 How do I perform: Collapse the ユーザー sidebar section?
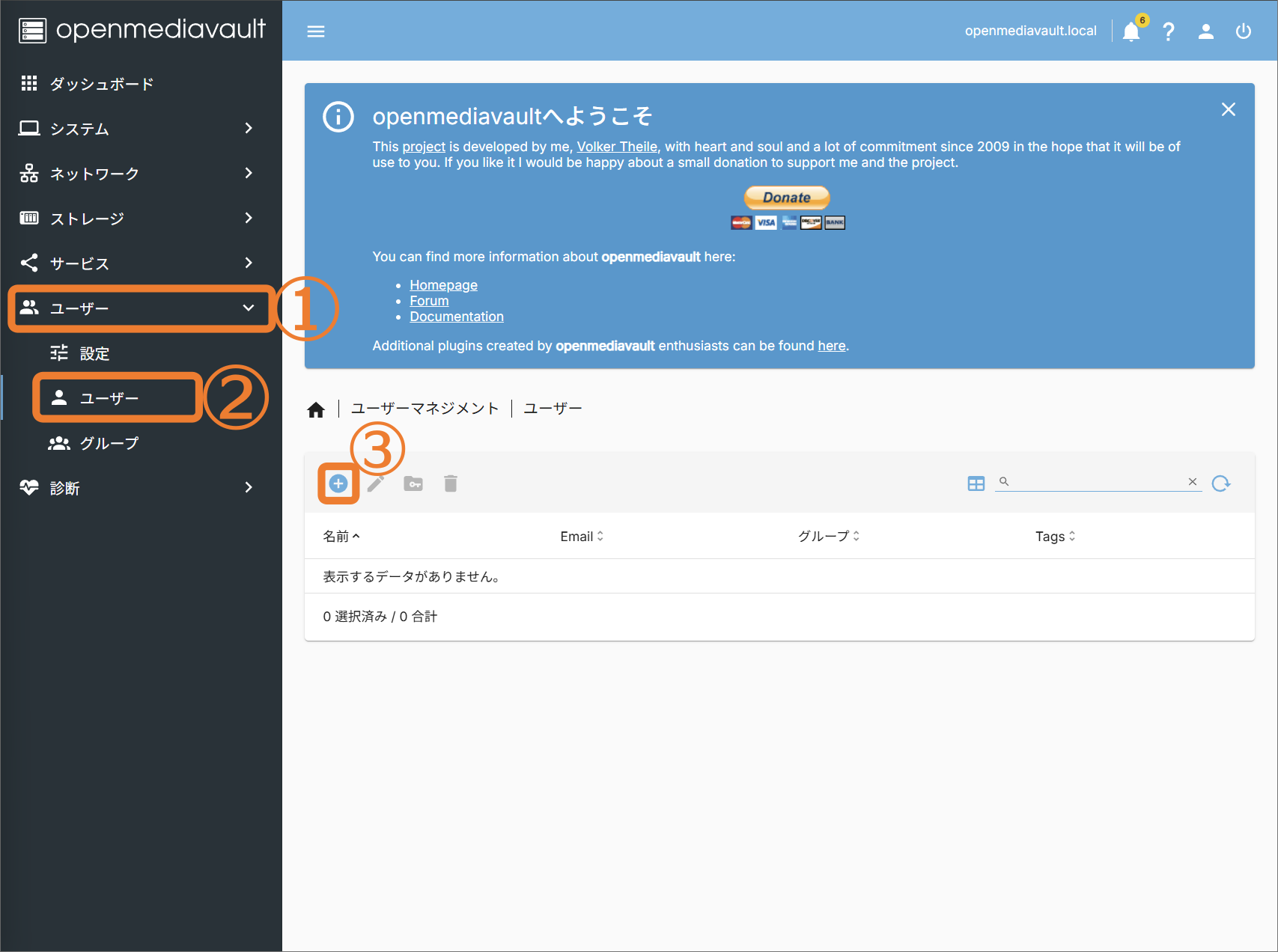pyautogui.click(x=141, y=308)
